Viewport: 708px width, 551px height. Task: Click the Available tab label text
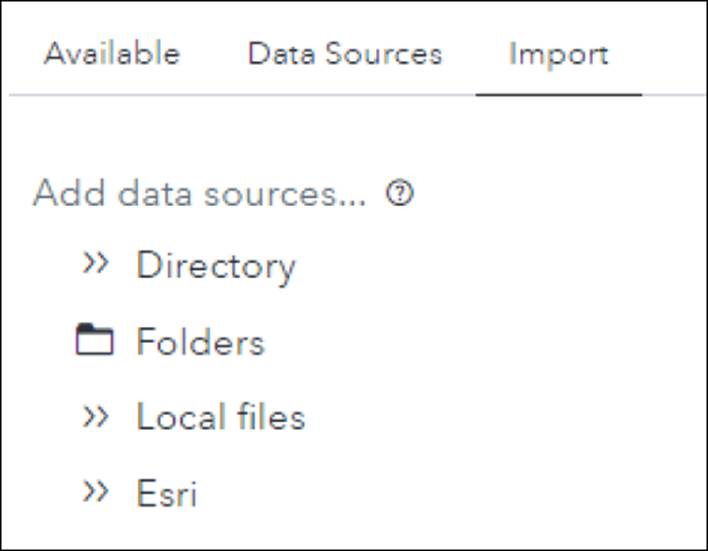(112, 53)
